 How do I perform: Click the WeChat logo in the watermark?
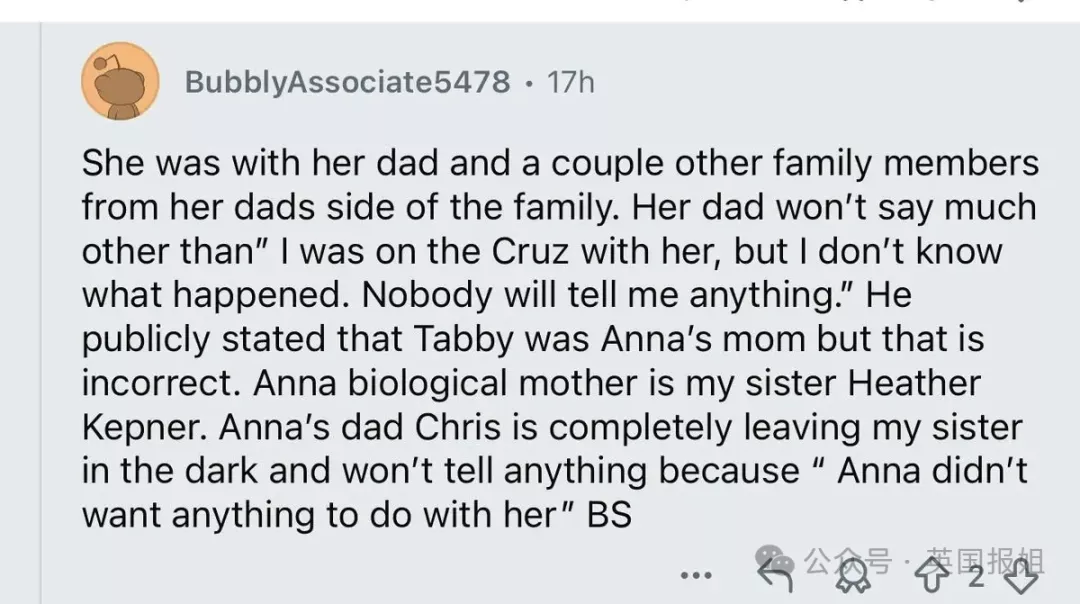coord(774,558)
